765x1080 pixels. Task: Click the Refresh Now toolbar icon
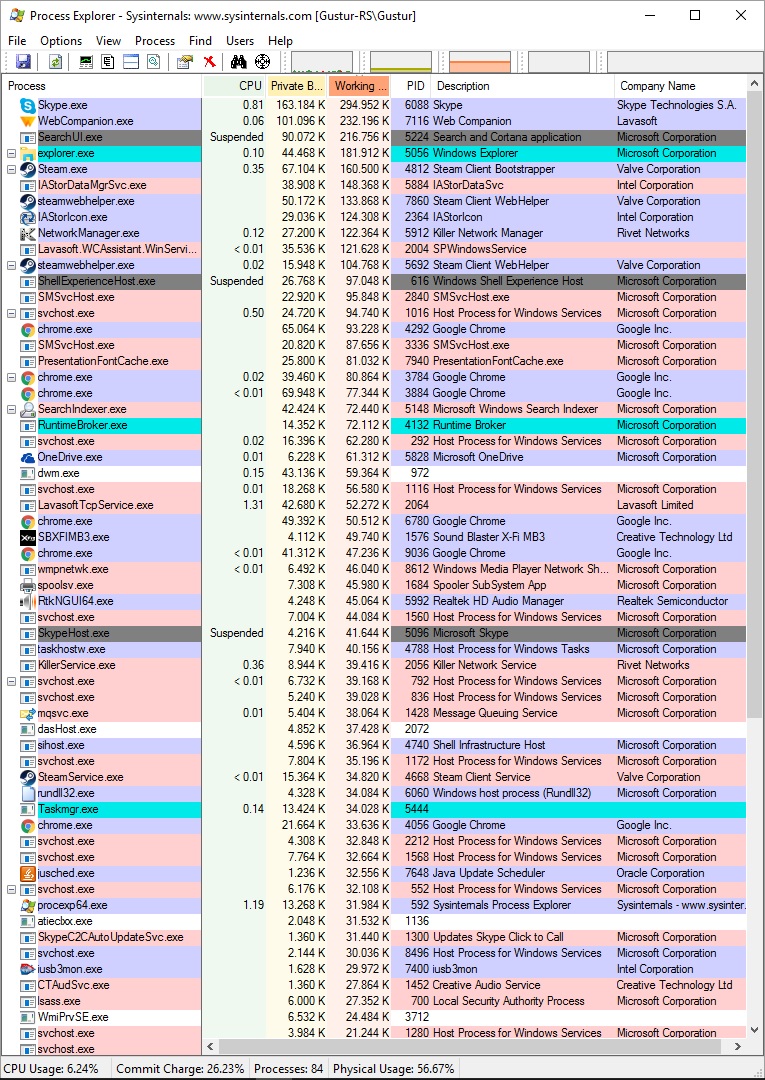tap(56, 62)
